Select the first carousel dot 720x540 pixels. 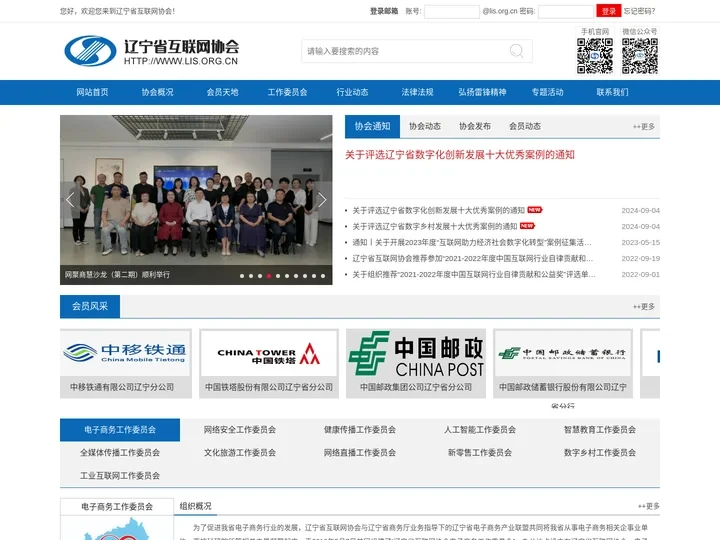point(242,276)
